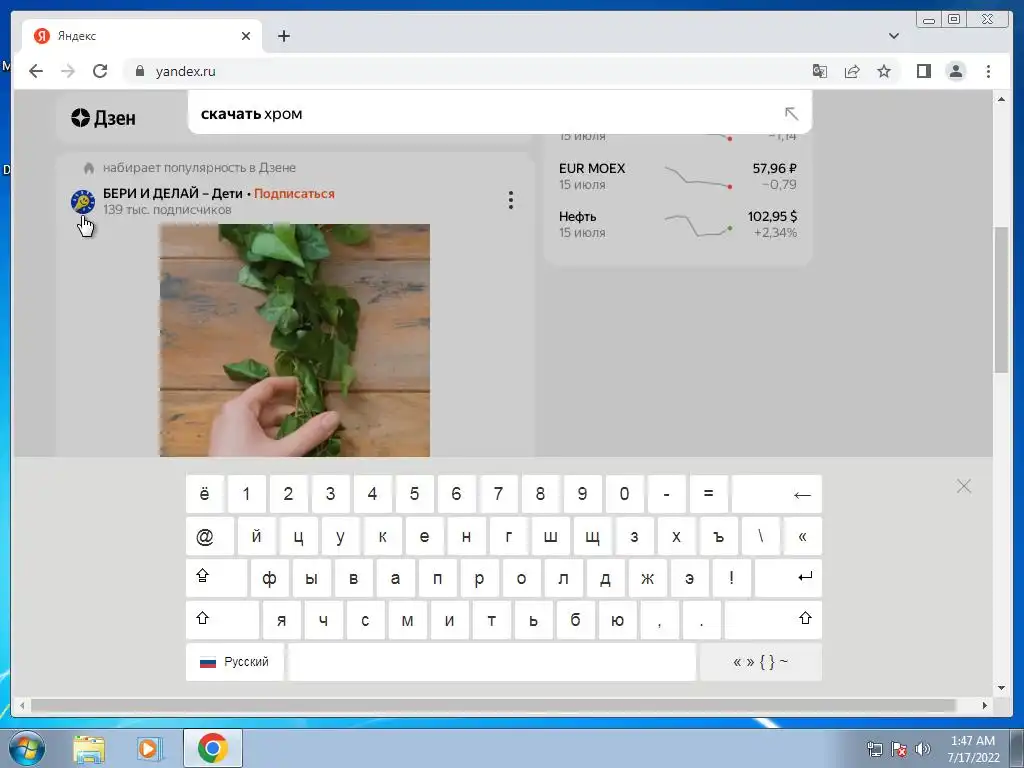The image size is (1024, 768).
Task: Tap the @ key
Action: [x=210, y=536]
